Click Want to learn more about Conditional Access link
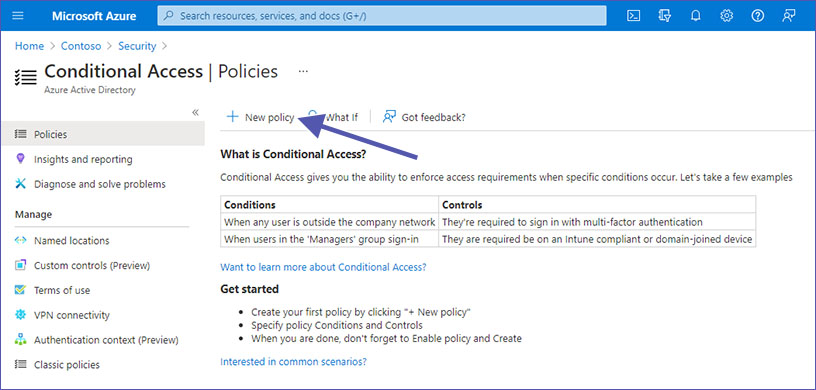The width and height of the screenshot is (816, 390). click(323, 267)
